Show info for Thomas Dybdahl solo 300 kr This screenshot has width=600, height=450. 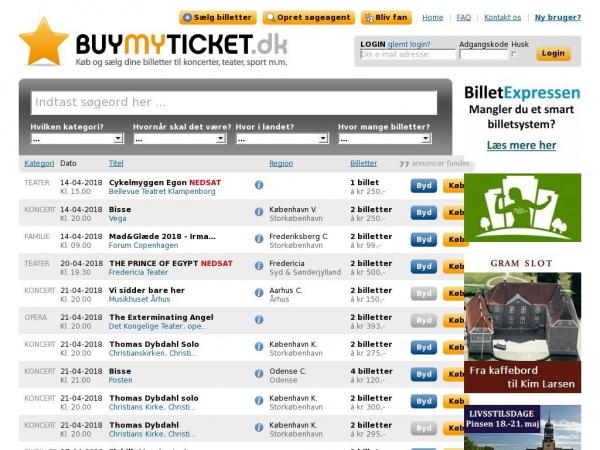[259, 400]
